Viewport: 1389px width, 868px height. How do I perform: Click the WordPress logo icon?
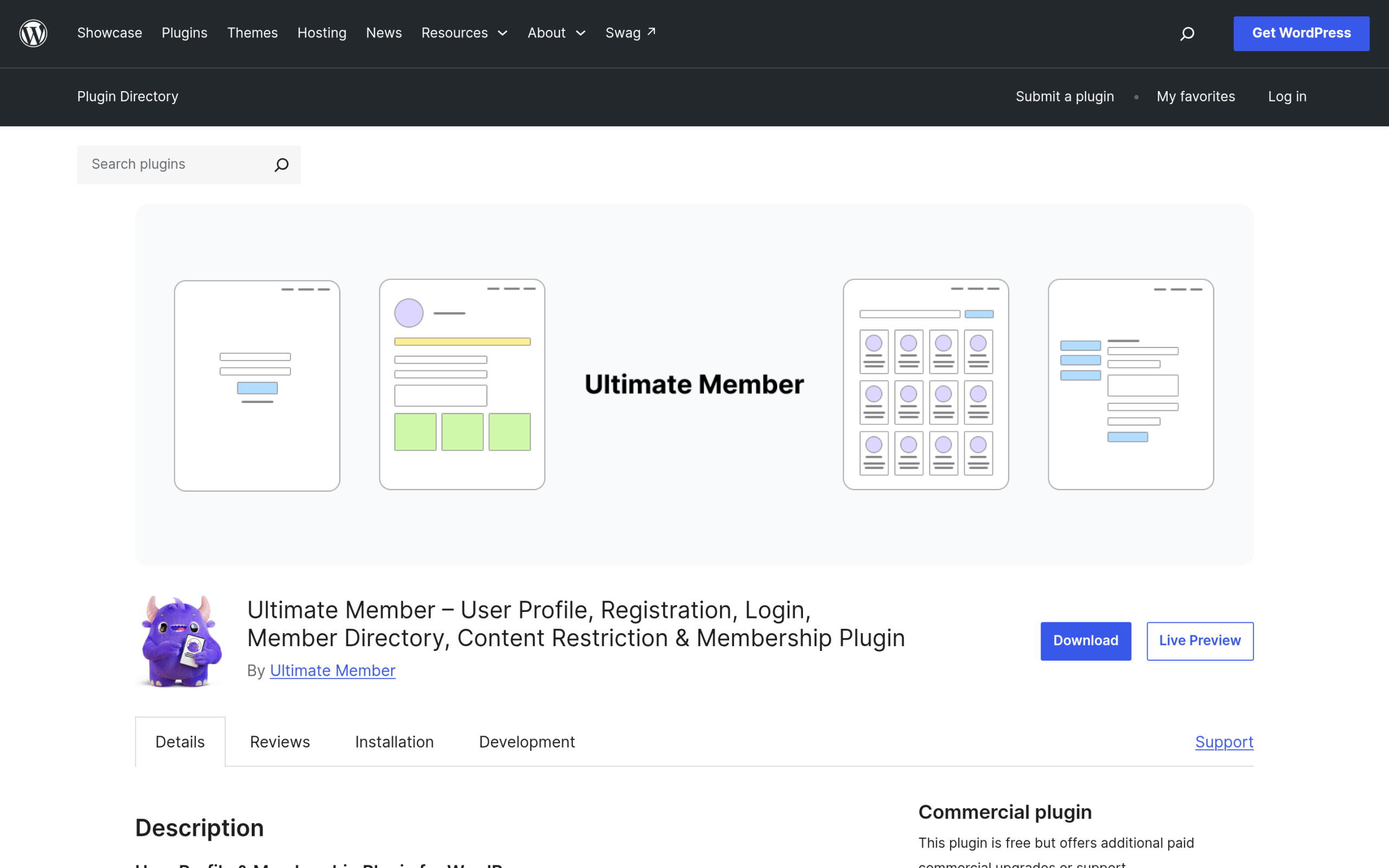[33, 33]
